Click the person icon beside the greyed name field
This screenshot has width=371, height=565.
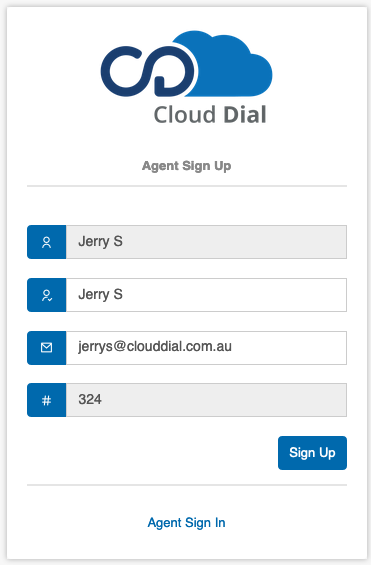click(46, 242)
